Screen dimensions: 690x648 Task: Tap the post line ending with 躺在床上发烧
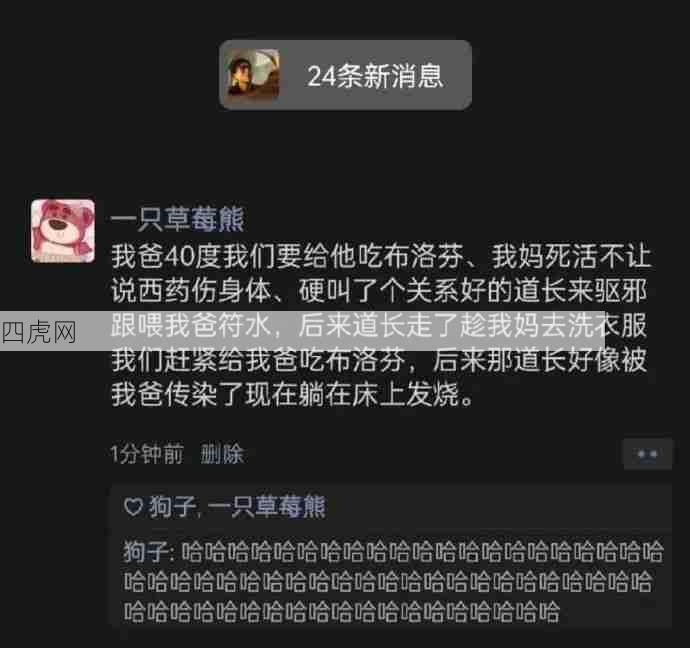[293, 394]
